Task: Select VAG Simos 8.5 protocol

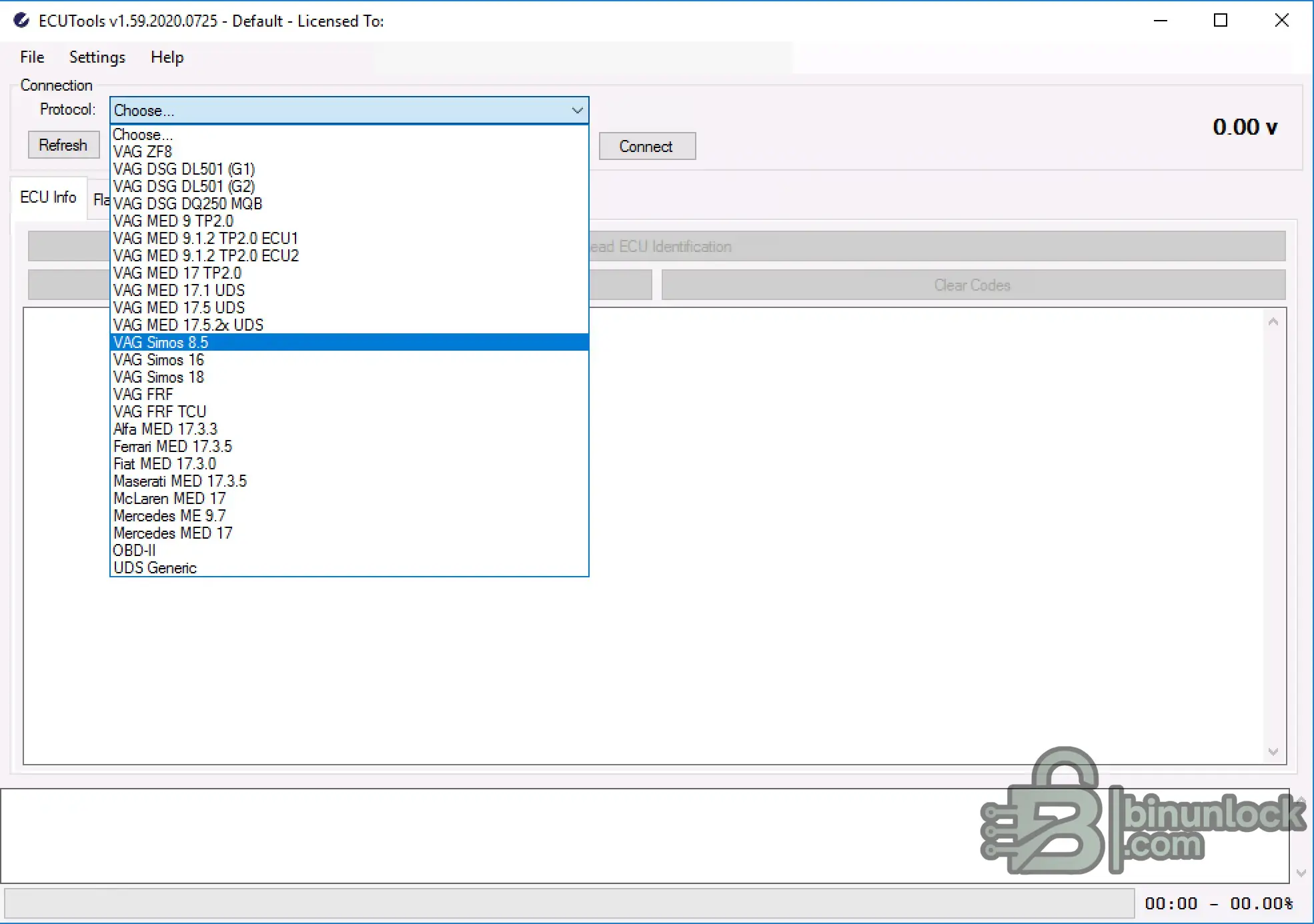Action: pyautogui.click(x=161, y=343)
